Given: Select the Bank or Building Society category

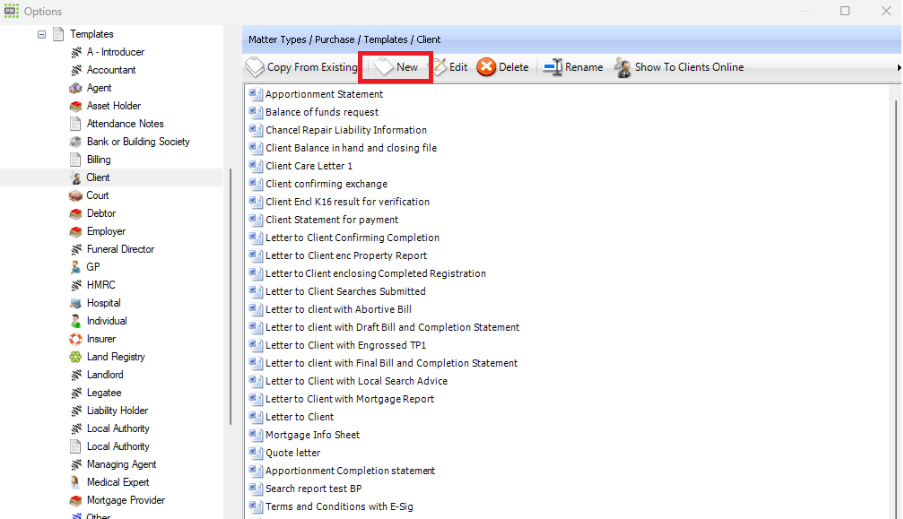Looking at the screenshot, I should coord(137,142).
